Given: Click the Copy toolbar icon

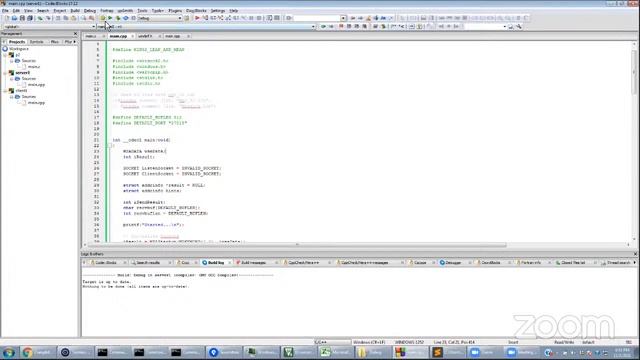Looking at the screenshot, I should click(x=66, y=18).
